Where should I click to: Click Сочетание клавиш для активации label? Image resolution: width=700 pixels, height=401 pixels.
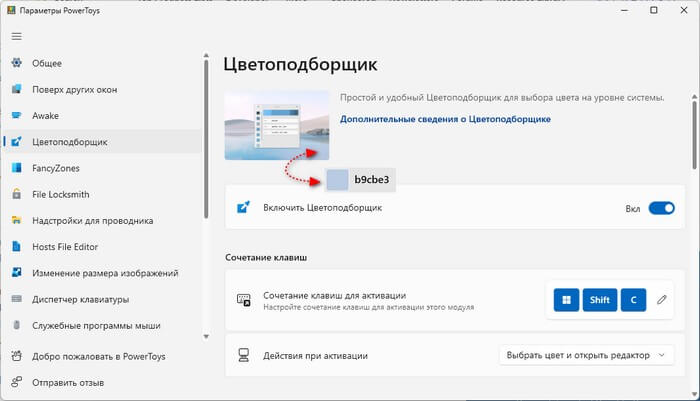click(334, 295)
